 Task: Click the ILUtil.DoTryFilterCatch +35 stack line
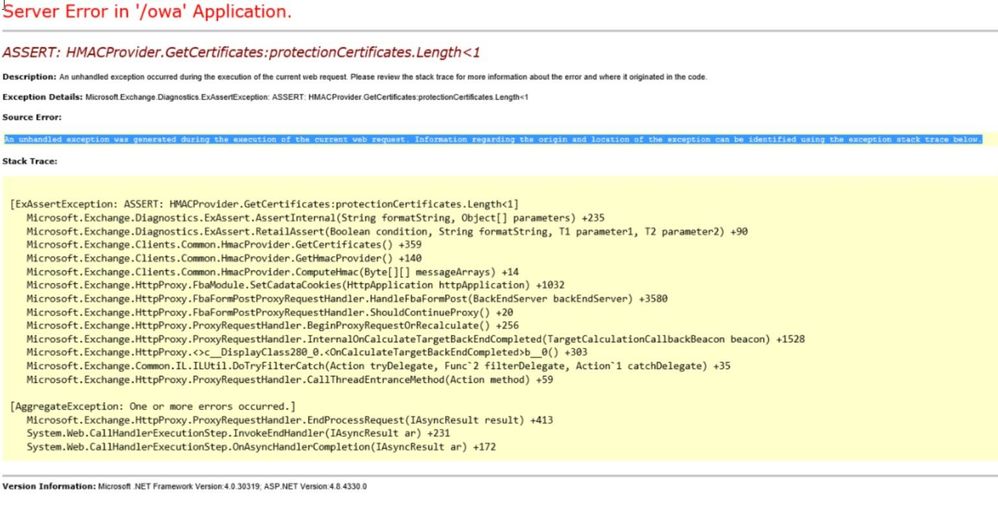tap(379, 366)
